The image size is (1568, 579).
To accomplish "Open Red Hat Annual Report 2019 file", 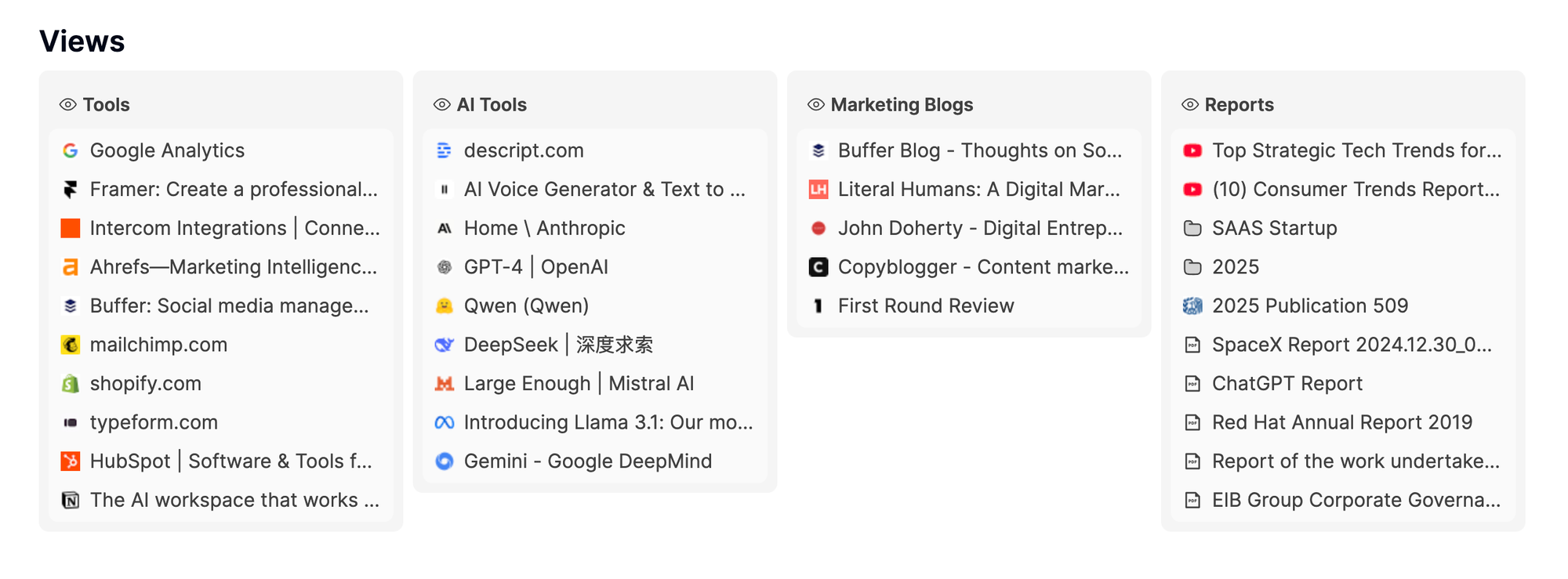I will 1341,423.
